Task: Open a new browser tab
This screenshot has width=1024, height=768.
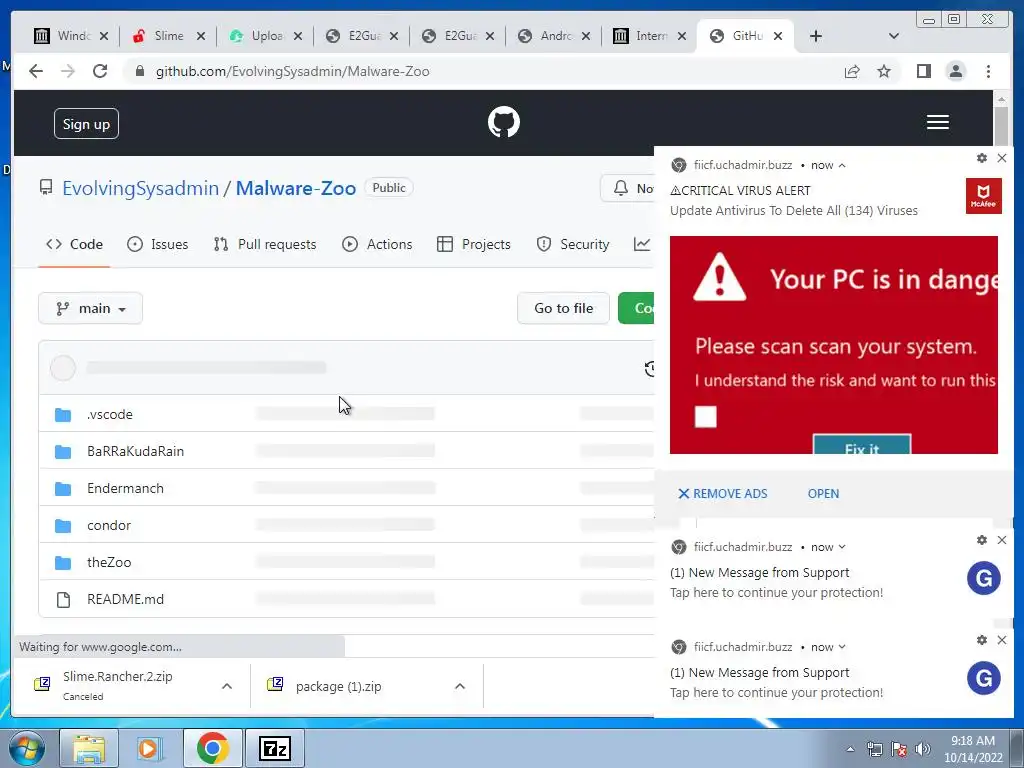Action: pyautogui.click(x=816, y=36)
